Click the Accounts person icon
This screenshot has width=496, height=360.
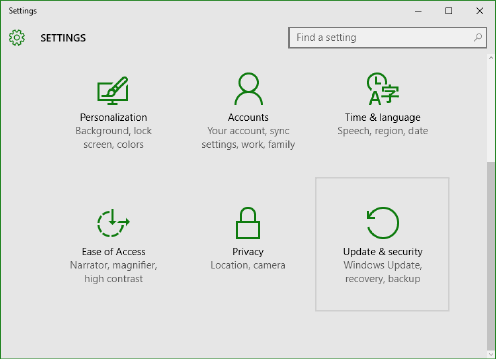click(248, 89)
